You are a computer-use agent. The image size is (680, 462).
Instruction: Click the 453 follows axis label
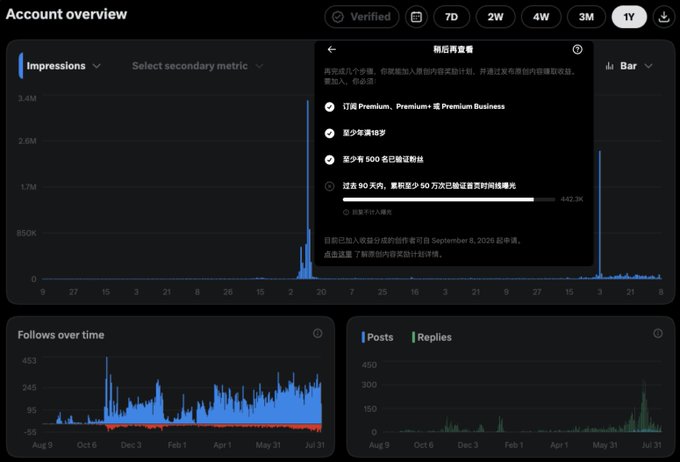click(x=29, y=360)
